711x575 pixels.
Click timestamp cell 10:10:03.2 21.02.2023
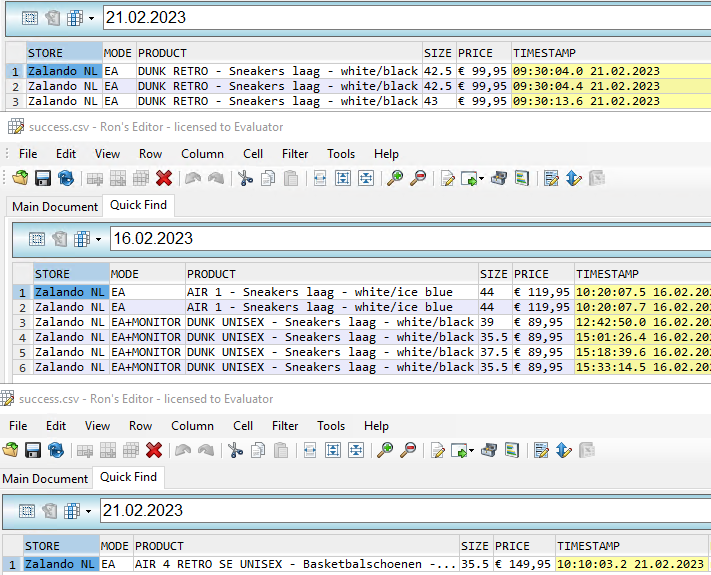pyautogui.click(x=631, y=564)
